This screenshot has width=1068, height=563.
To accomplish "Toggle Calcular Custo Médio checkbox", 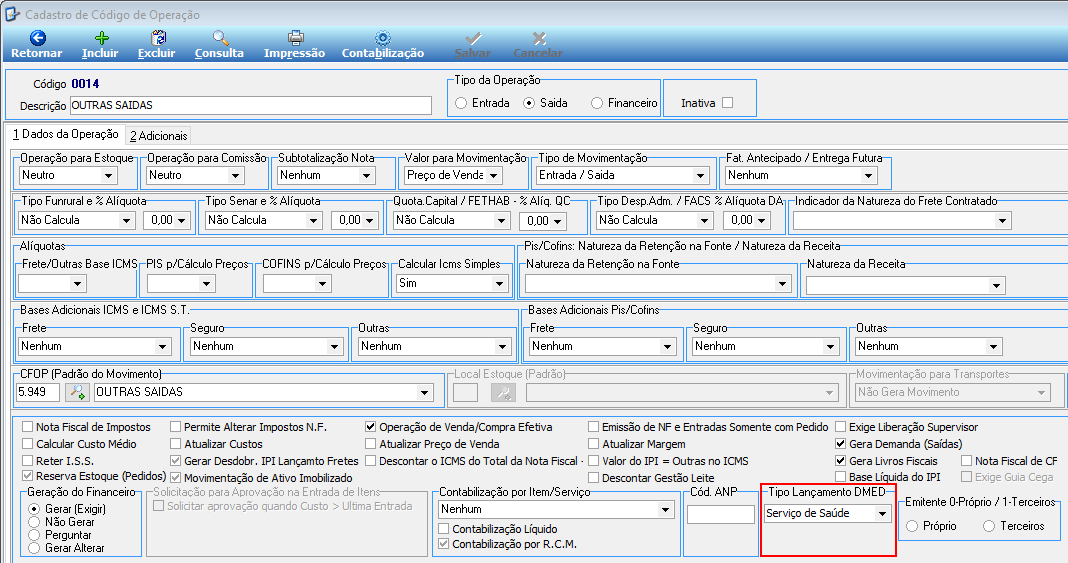I will (28, 444).
